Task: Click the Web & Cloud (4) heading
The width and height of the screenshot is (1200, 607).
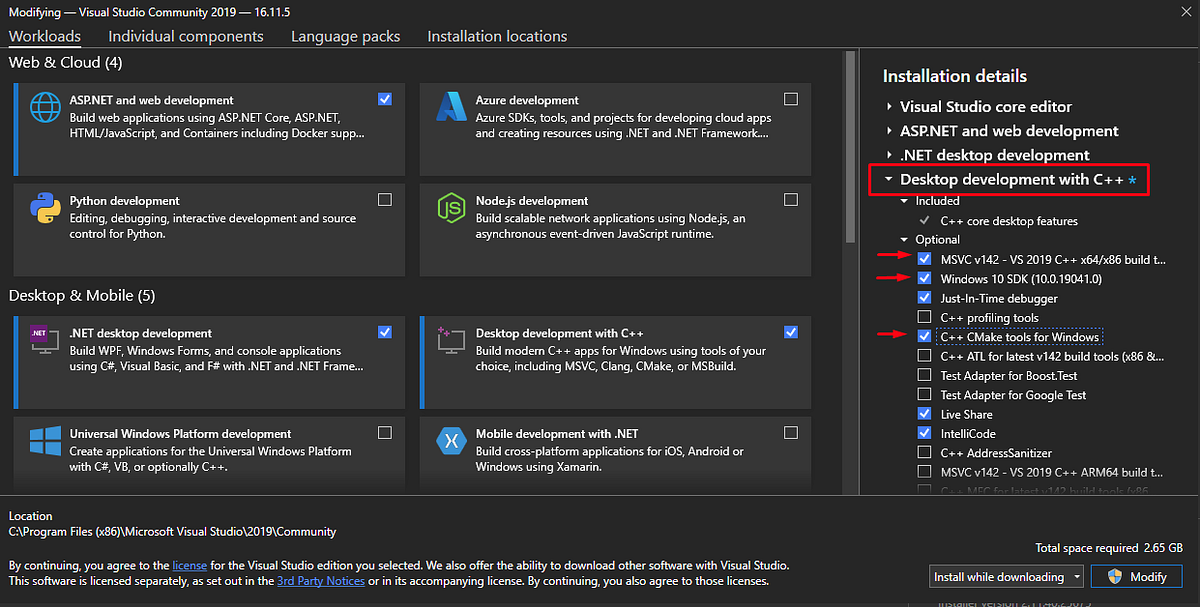Action: [x=65, y=63]
